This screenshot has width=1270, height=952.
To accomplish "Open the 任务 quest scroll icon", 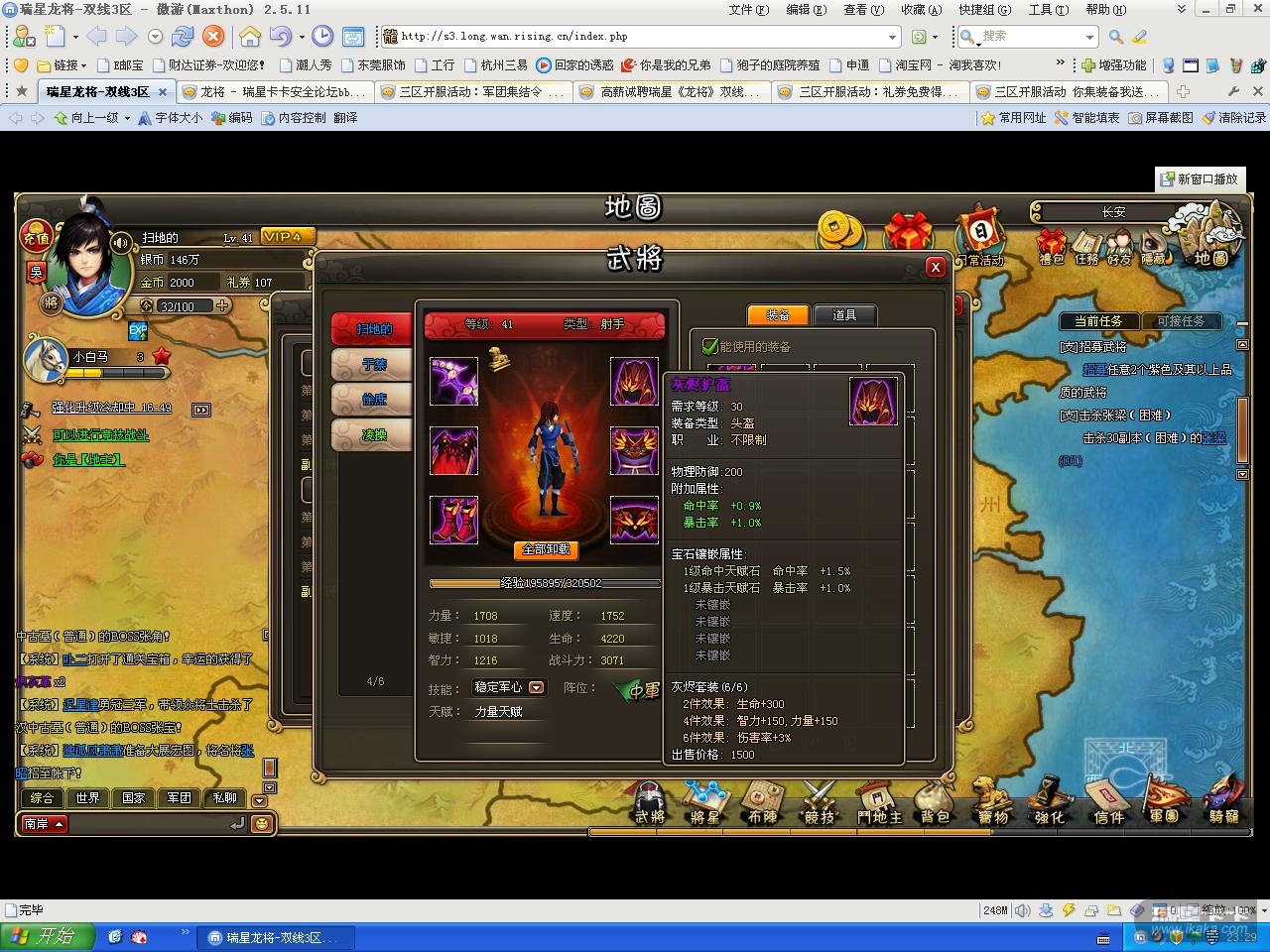I will 1087,247.
